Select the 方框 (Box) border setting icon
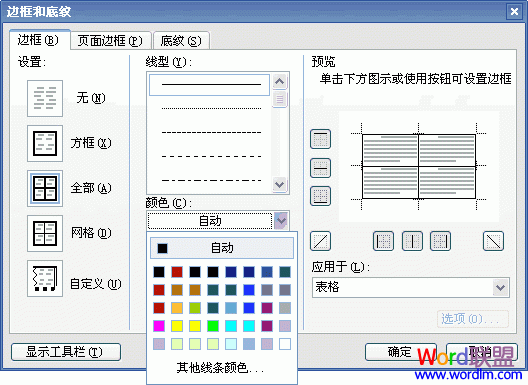 pos(45,143)
